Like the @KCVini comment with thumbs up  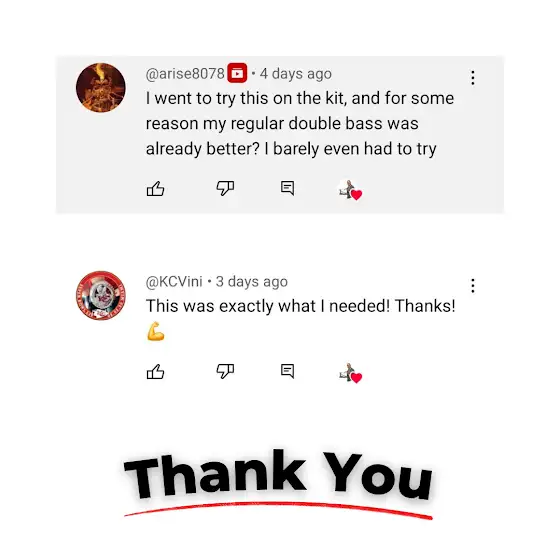(155, 371)
